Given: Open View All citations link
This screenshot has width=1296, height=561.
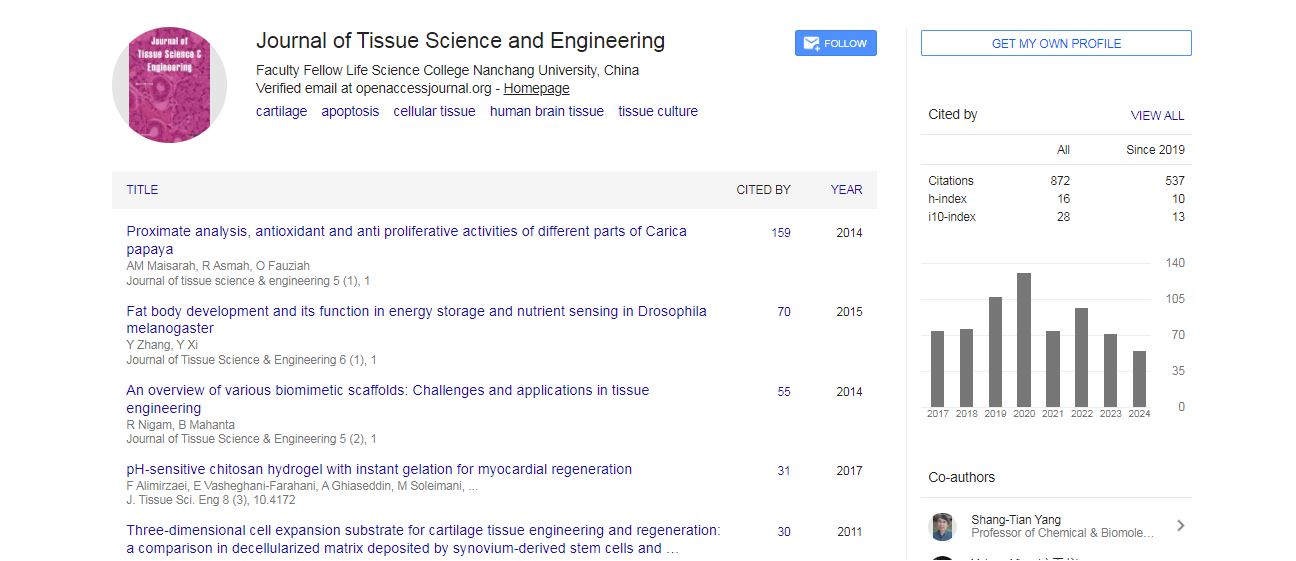Looking at the screenshot, I should 1157,115.
